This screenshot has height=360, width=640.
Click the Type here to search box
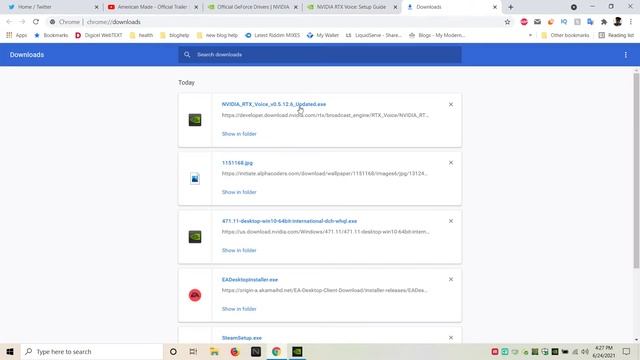pyautogui.click(x=92, y=351)
